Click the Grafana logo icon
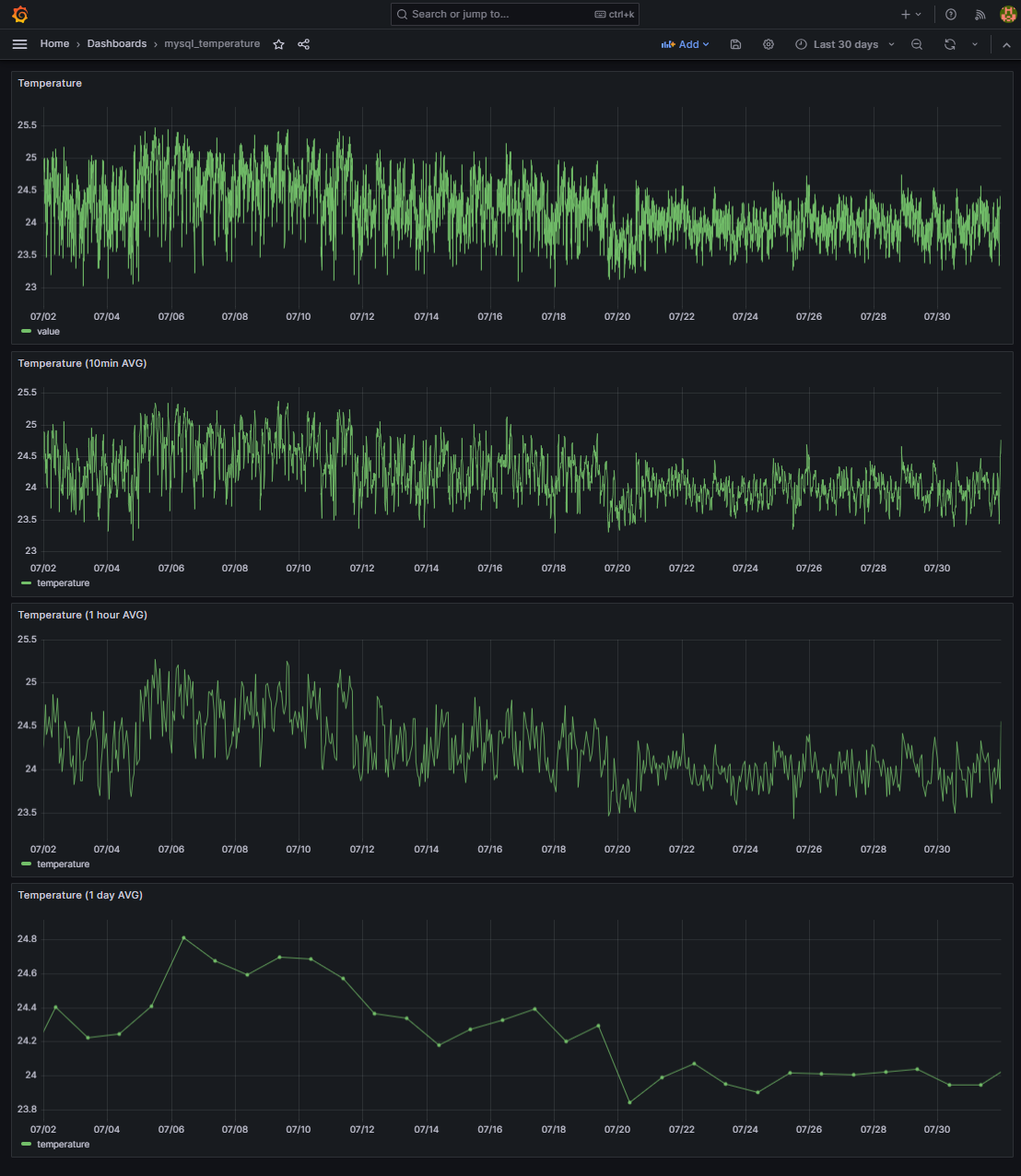Screen dimensions: 1021x1176 [x=19, y=15]
